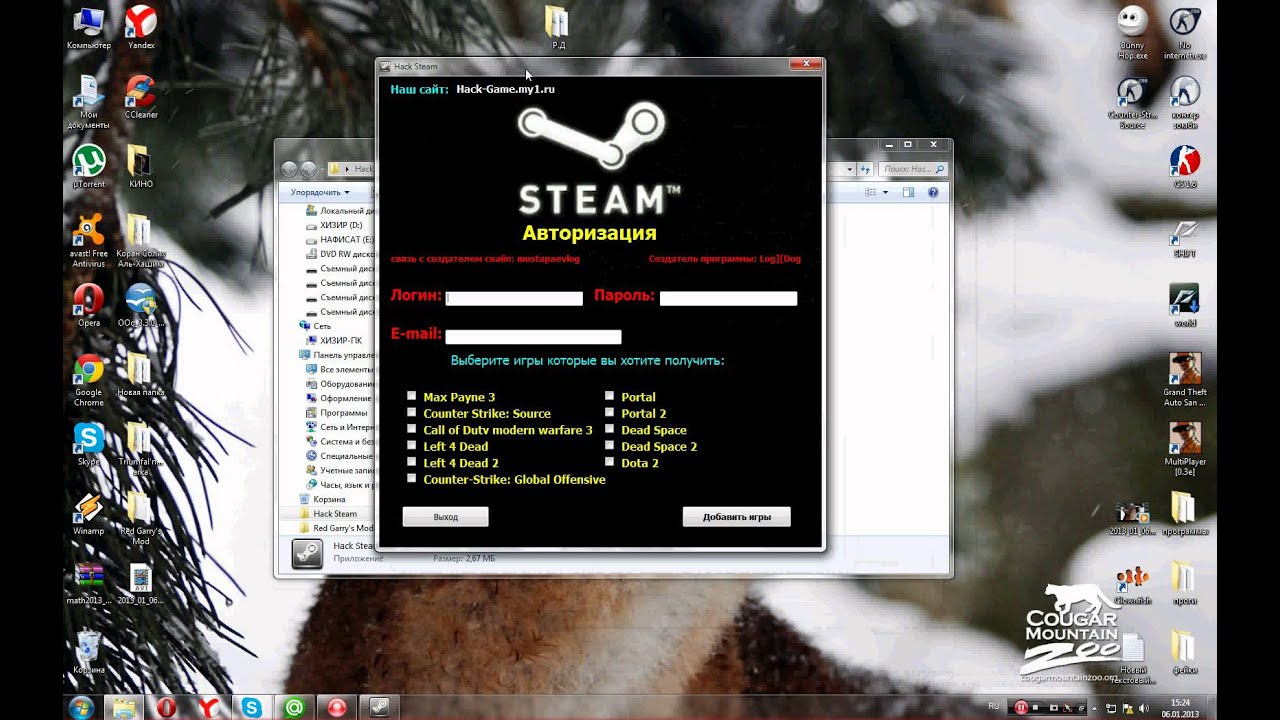Screen dimensions: 1280x720
Task: Launch the Skype desktop shortcut
Action: 88,444
